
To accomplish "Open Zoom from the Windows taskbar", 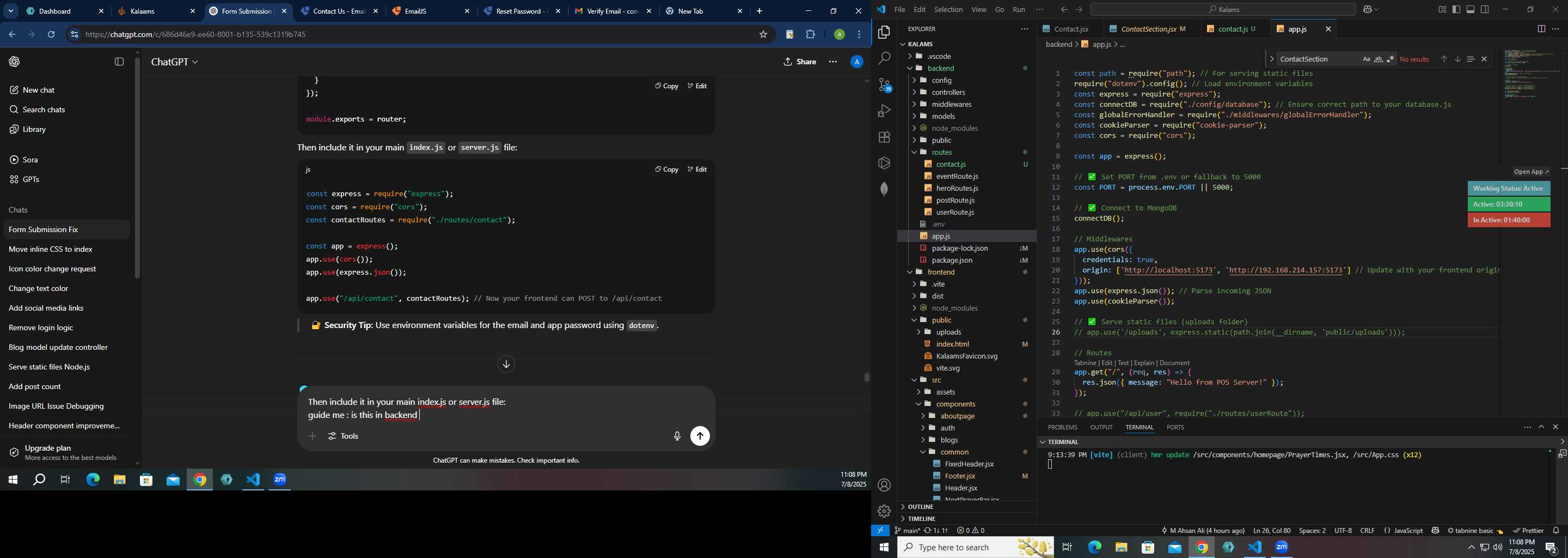I will 1282,547.
